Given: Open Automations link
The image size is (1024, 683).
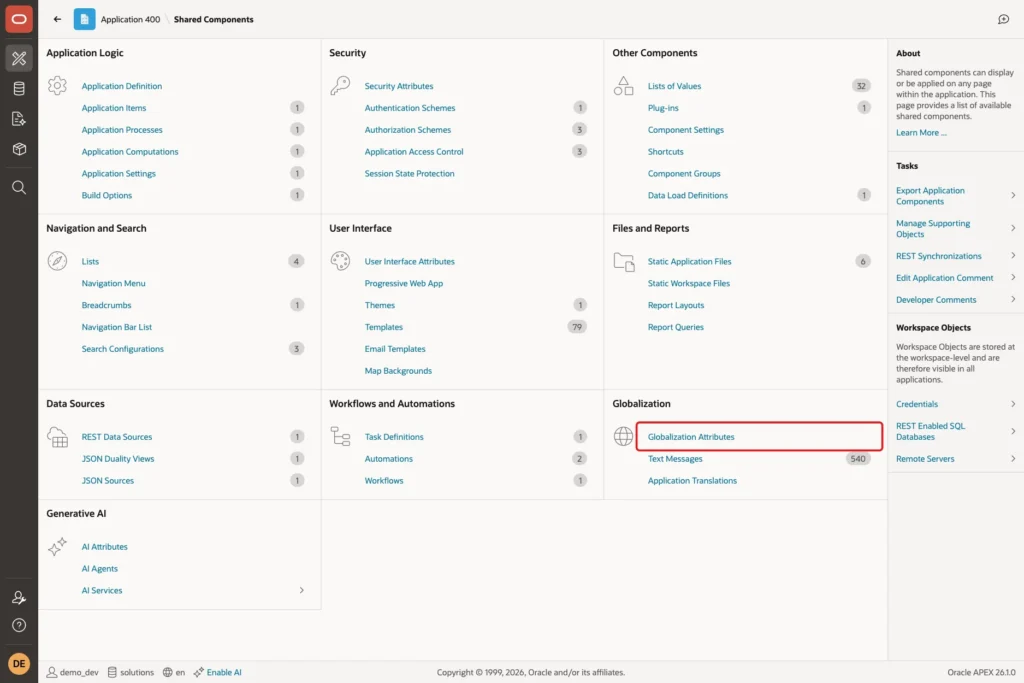Looking at the screenshot, I should click(x=389, y=459).
